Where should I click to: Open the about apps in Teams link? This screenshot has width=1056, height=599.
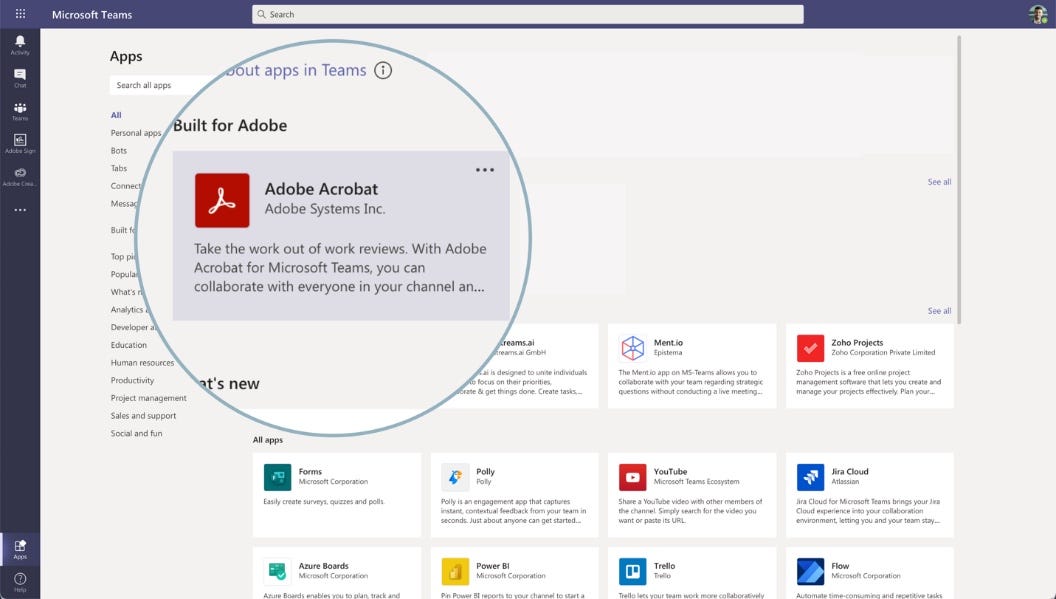296,70
